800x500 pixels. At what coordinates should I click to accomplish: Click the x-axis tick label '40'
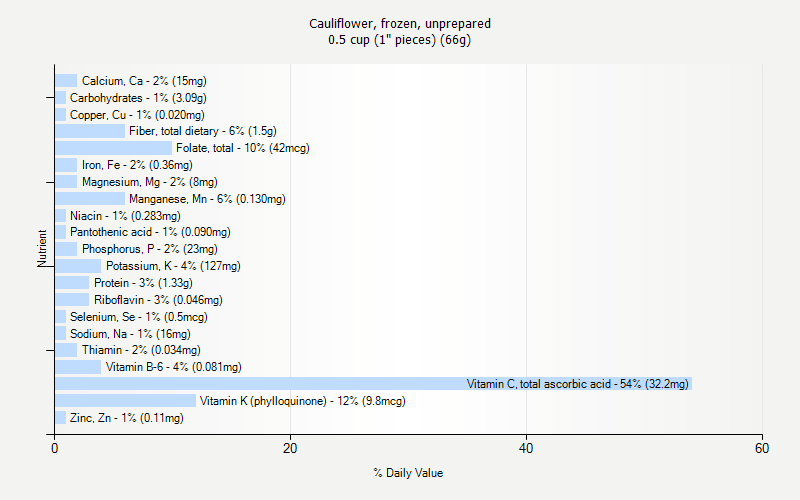(526, 448)
